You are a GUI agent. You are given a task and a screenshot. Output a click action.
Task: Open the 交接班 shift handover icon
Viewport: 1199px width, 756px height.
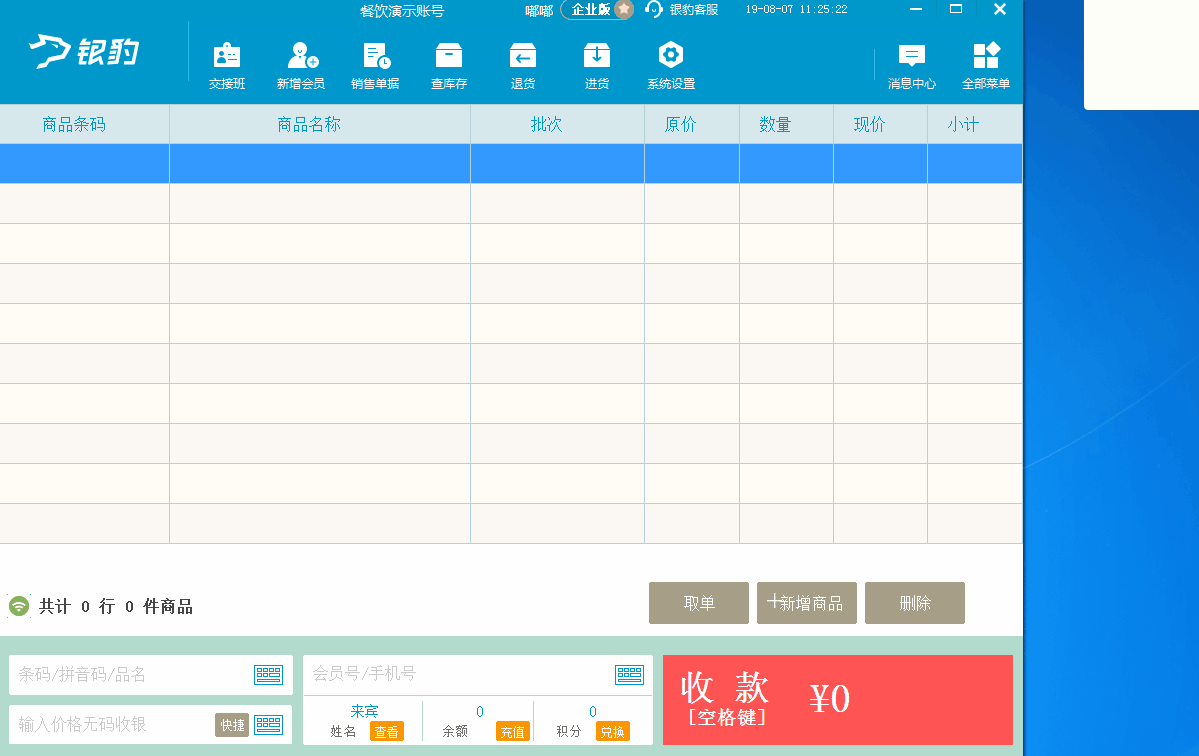pos(226,66)
